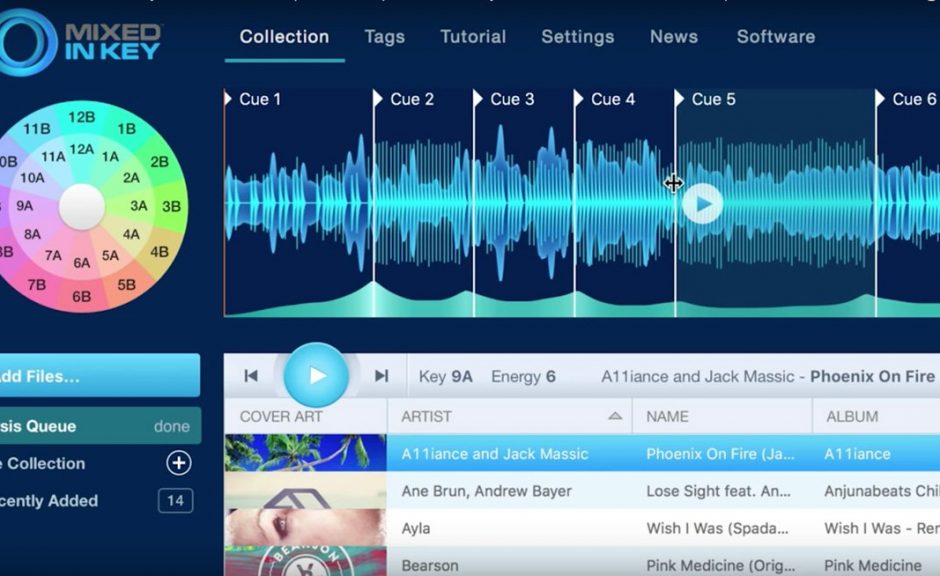
Task: Click the large round play button
Action: 317,376
